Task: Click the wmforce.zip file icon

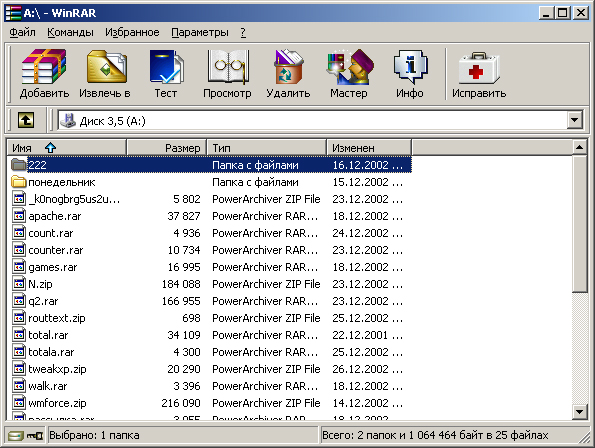Action: tap(19, 402)
